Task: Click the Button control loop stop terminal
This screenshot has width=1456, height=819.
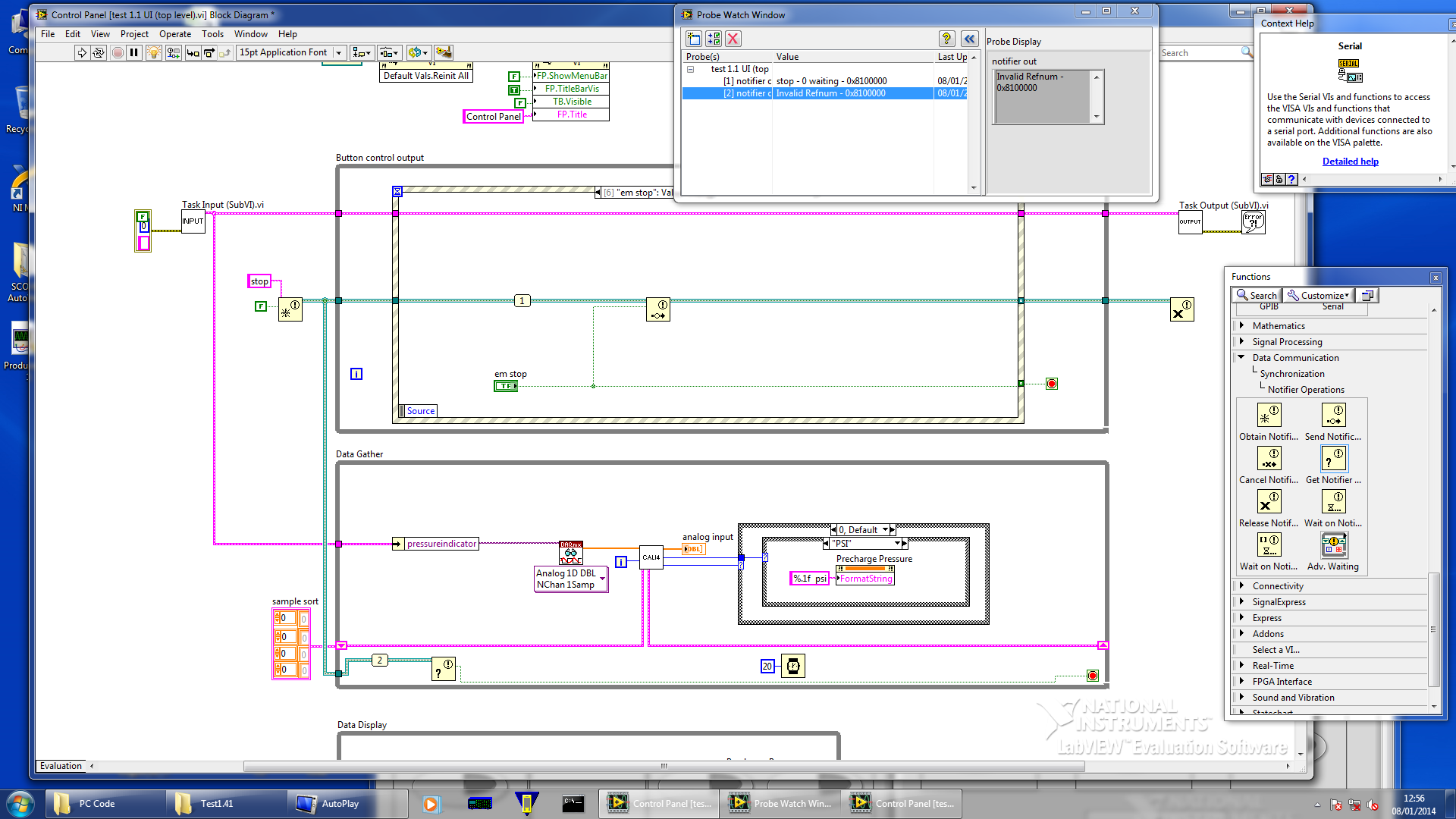Action: coord(1051,384)
